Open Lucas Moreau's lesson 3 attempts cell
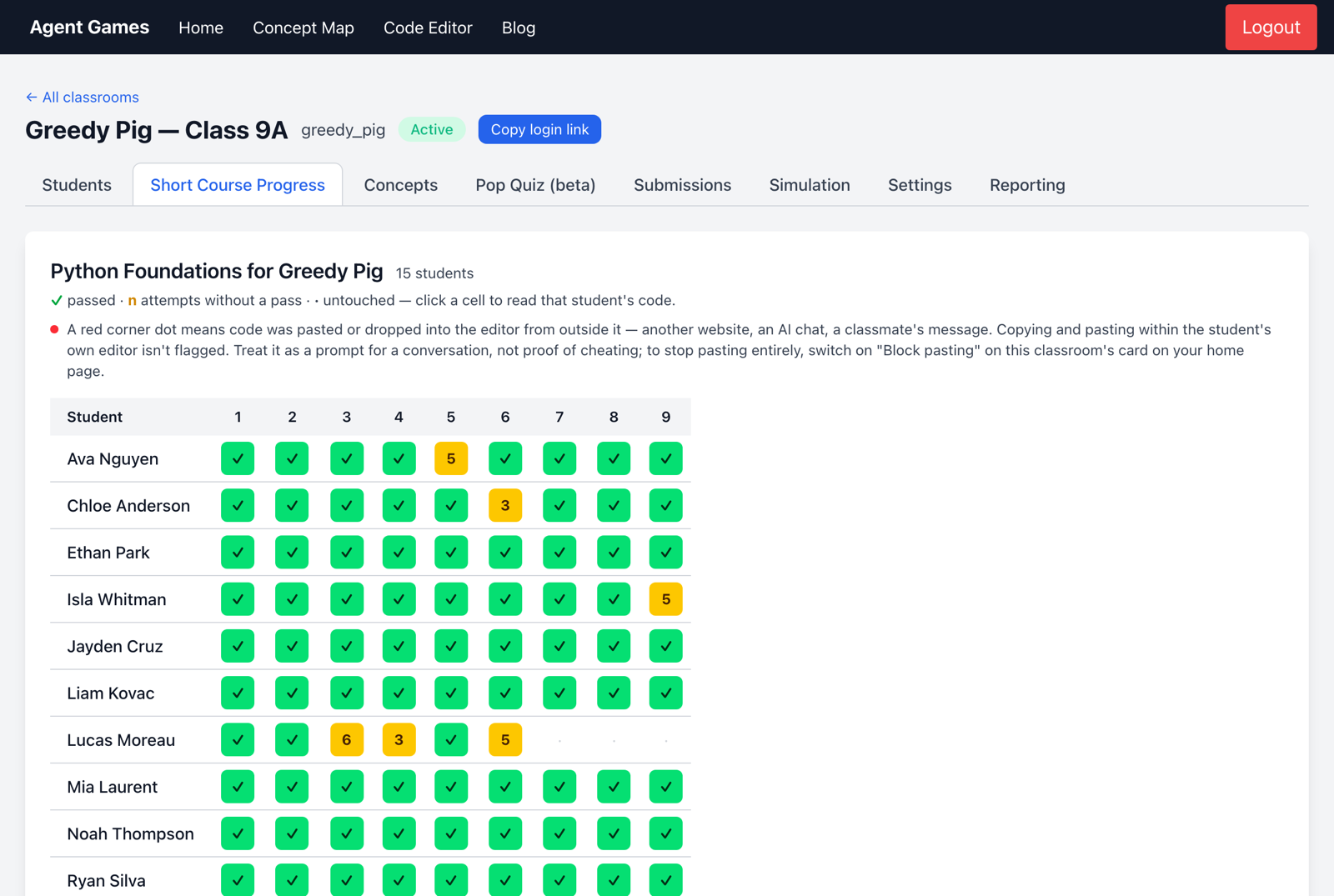This screenshot has height=896, width=1334. click(x=347, y=739)
